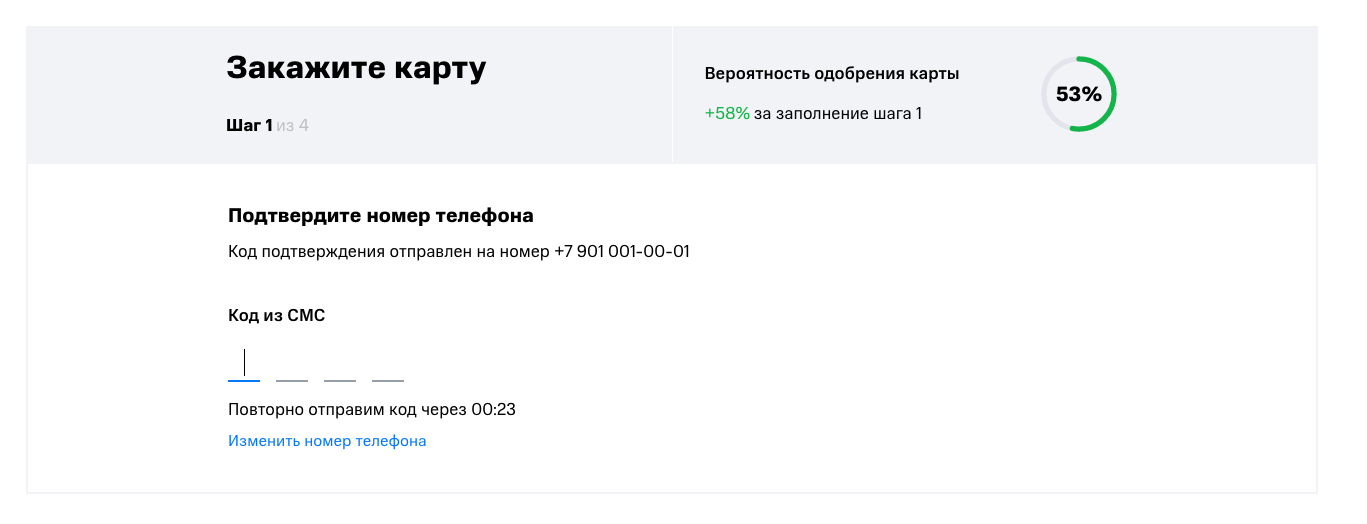Click the 53% text inside the ring
1367x524 pixels.
click(1078, 95)
